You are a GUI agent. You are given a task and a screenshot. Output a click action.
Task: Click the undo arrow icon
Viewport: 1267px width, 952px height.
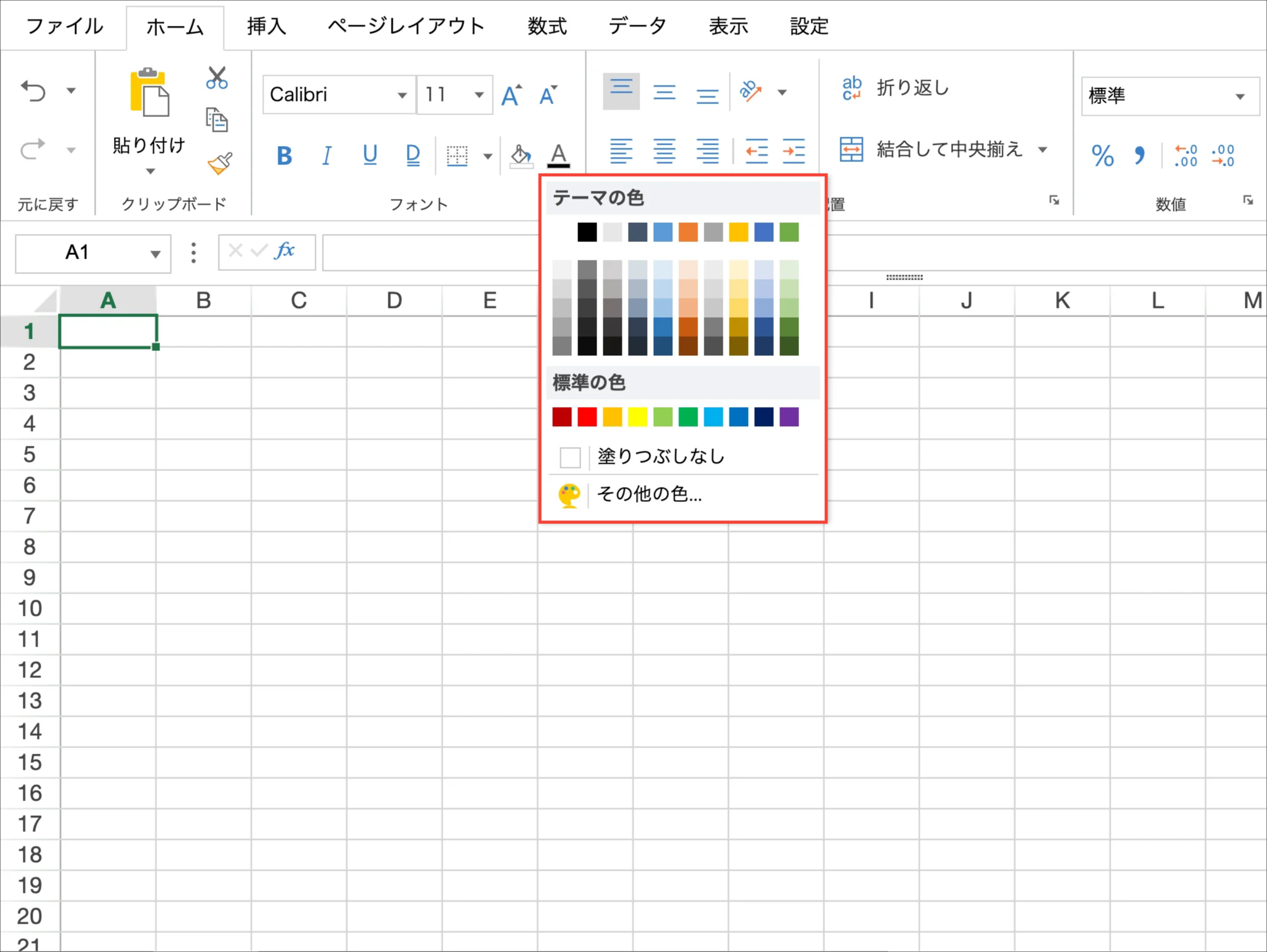click(33, 91)
